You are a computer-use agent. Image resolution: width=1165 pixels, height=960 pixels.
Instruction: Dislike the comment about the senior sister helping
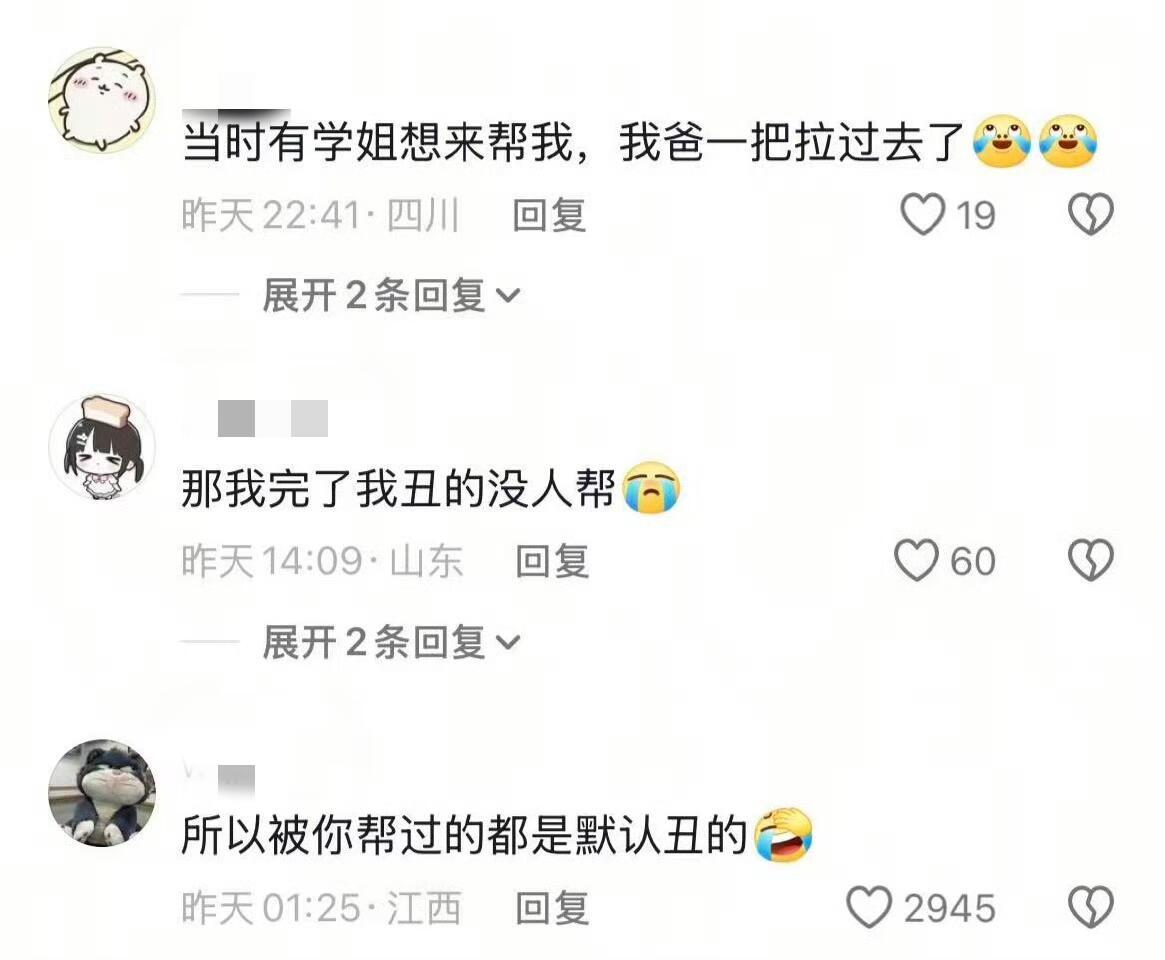tap(1091, 215)
